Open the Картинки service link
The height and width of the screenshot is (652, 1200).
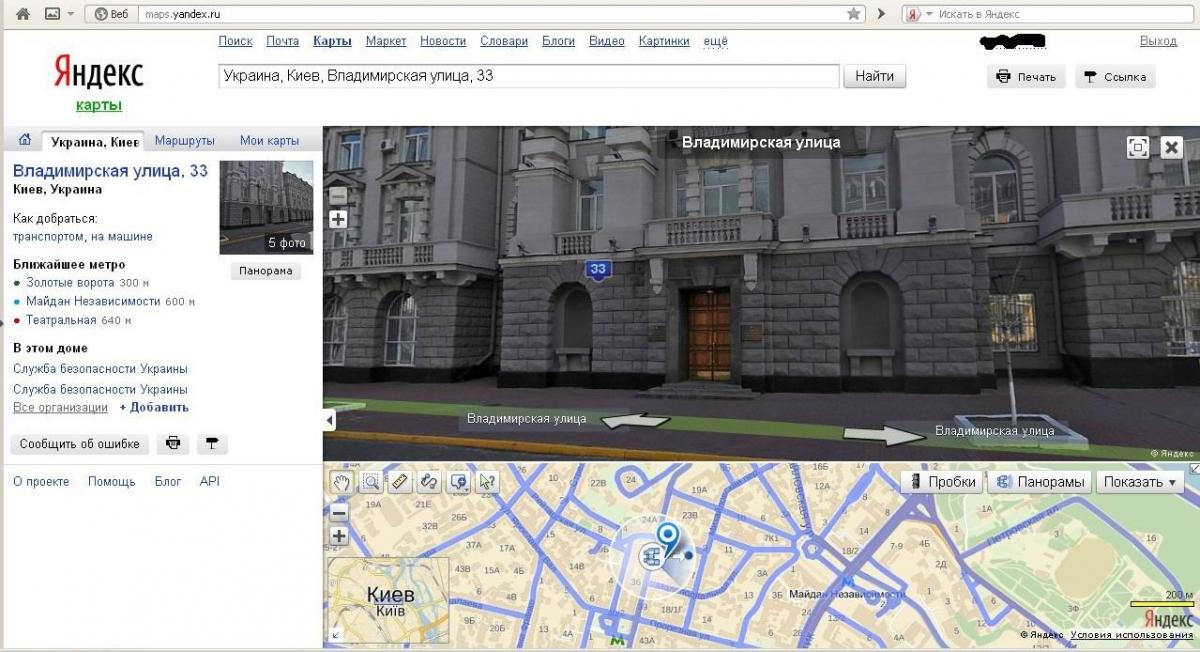[664, 41]
